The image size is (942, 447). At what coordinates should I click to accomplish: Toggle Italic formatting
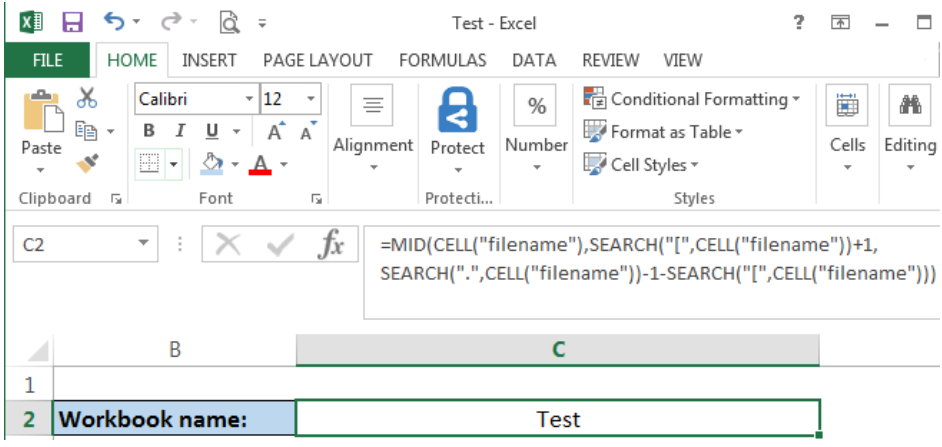179,131
